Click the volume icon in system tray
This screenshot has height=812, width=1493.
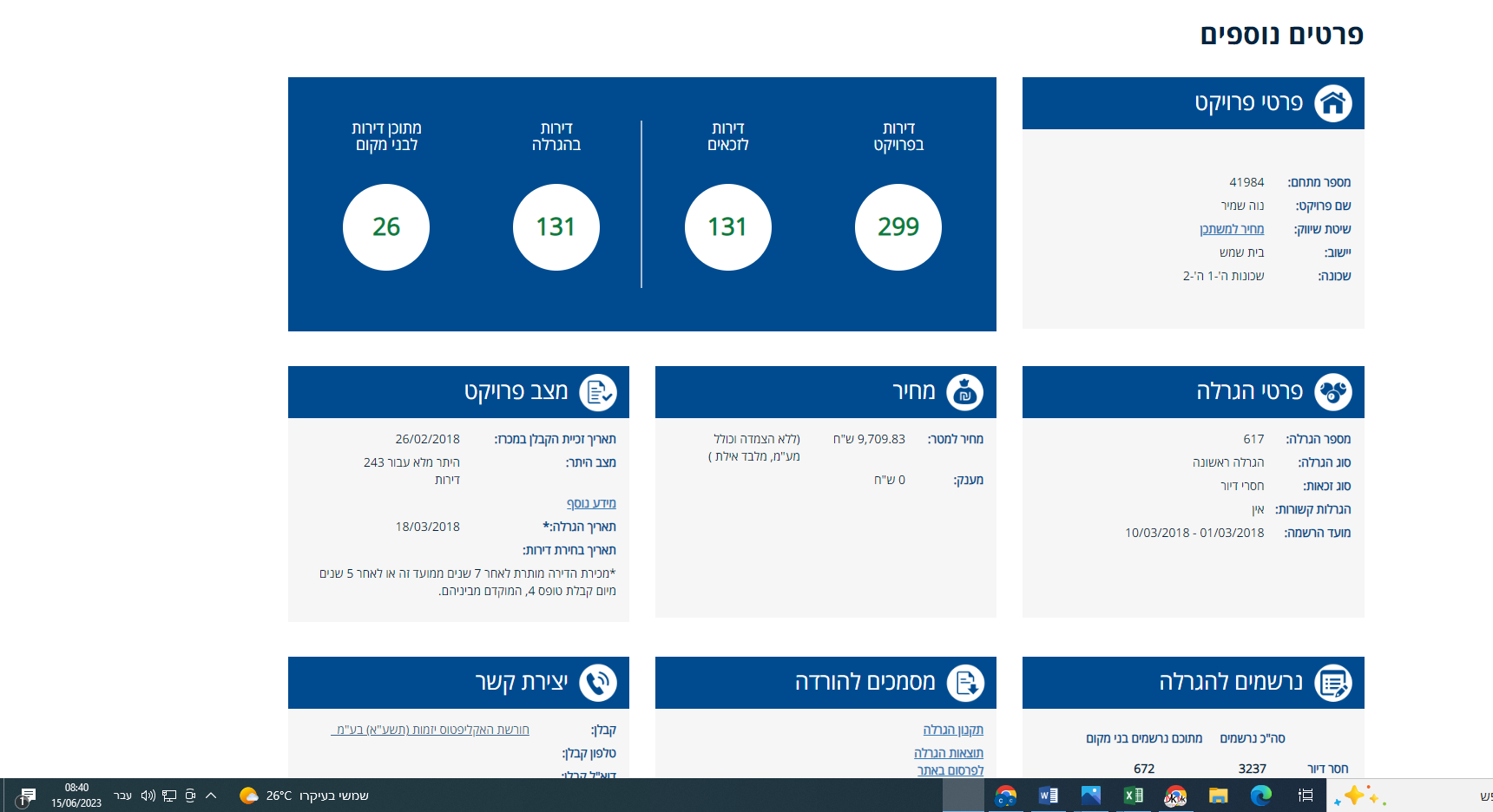point(148,796)
